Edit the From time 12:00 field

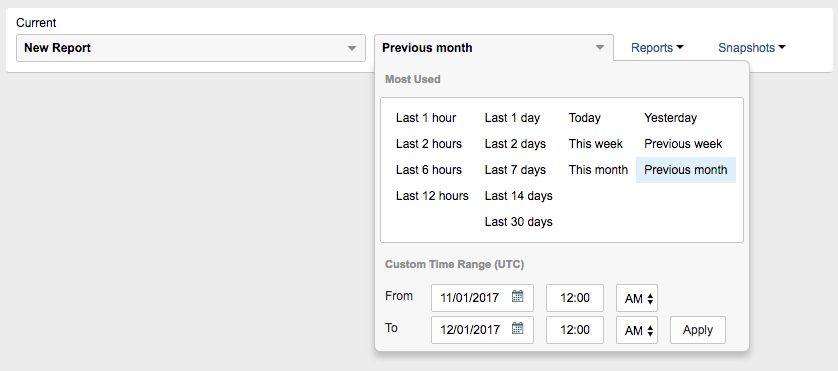[575, 298]
